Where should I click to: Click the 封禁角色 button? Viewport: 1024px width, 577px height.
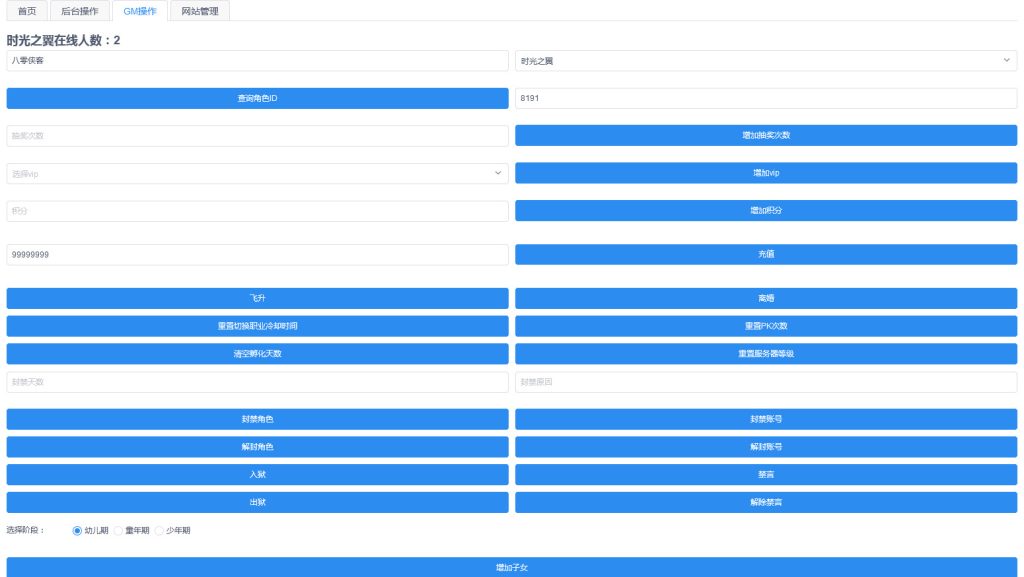pos(257,419)
